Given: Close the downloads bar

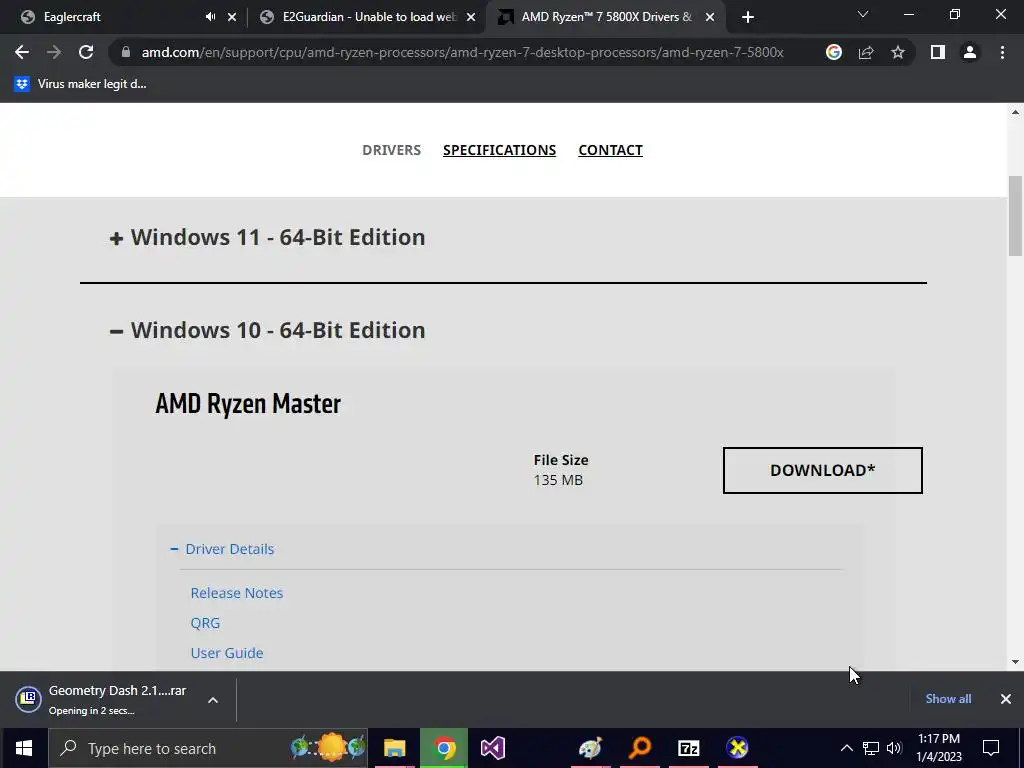Looking at the screenshot, I should coord(1006,699).
